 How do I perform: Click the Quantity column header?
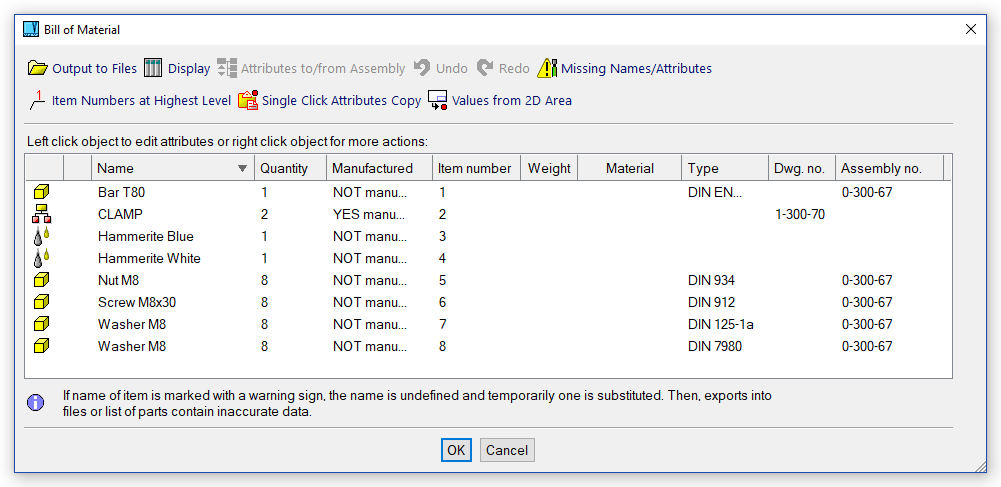285,168
